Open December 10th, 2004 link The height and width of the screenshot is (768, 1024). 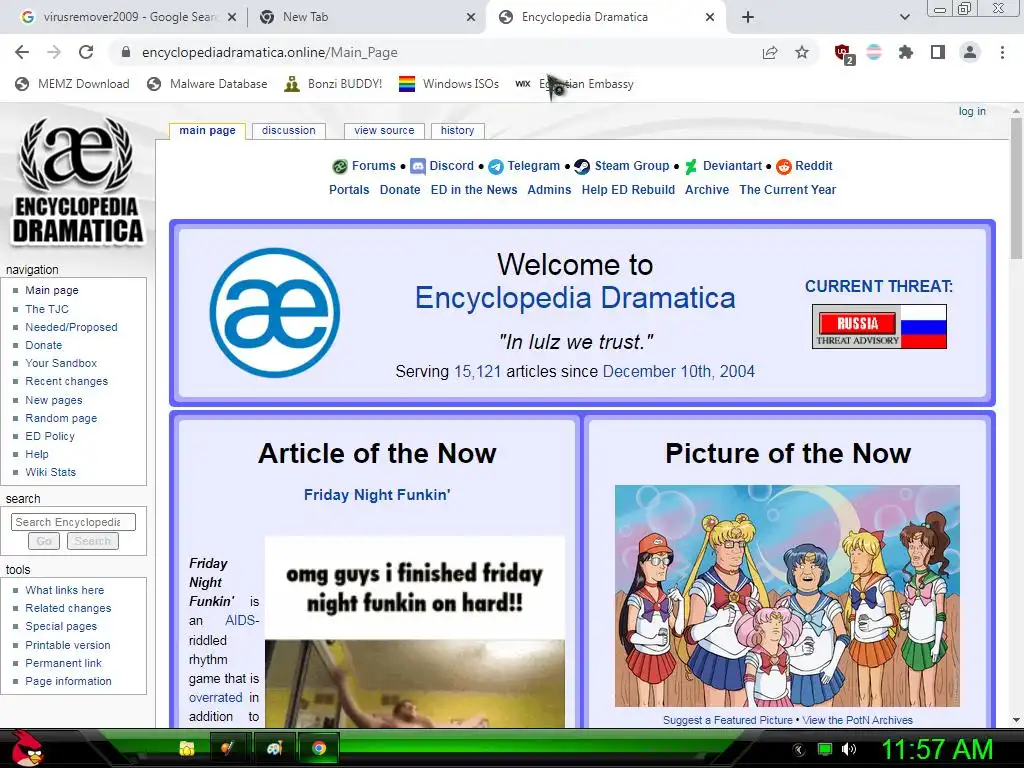679,372
